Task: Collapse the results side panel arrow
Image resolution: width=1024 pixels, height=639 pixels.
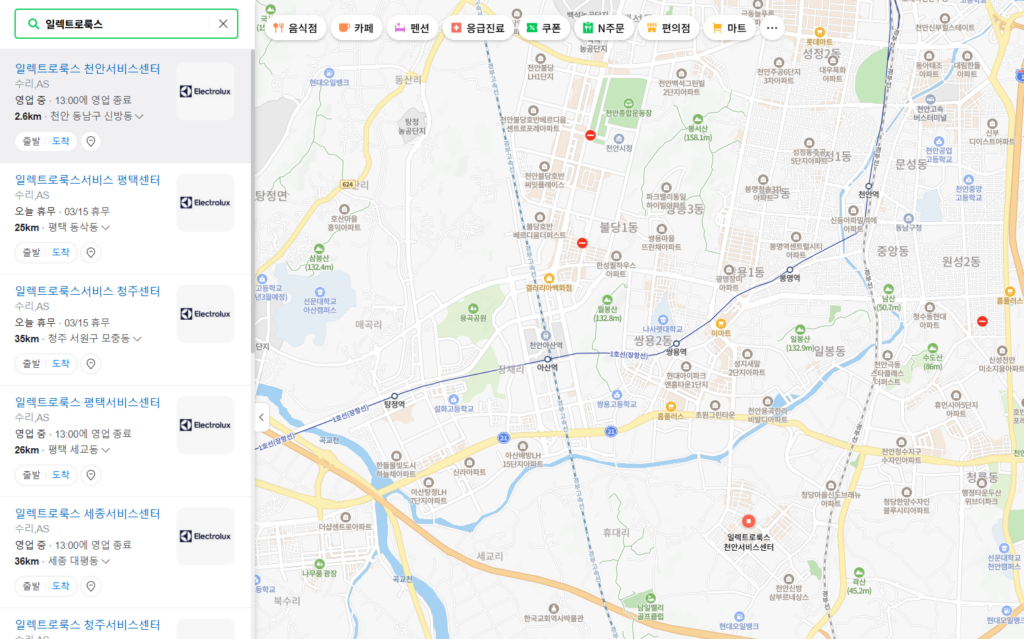Action: [261, 418]
